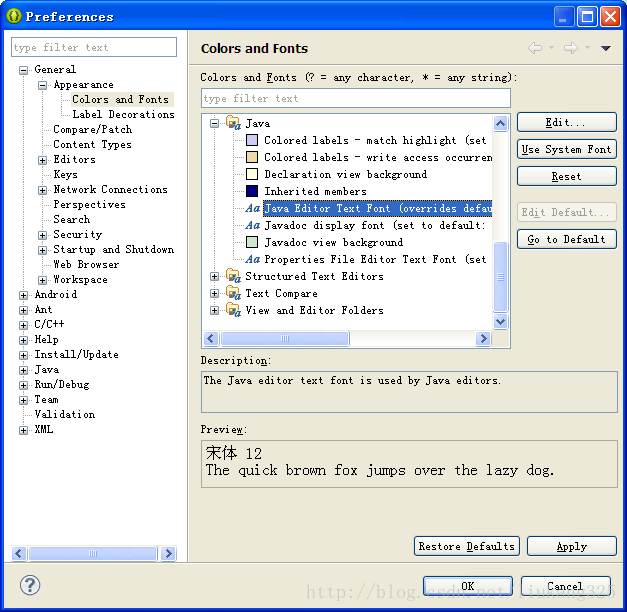Click the font list horizontal scroll right arrow
This screenshot has width=627, height=612.
tap(483, 338)
